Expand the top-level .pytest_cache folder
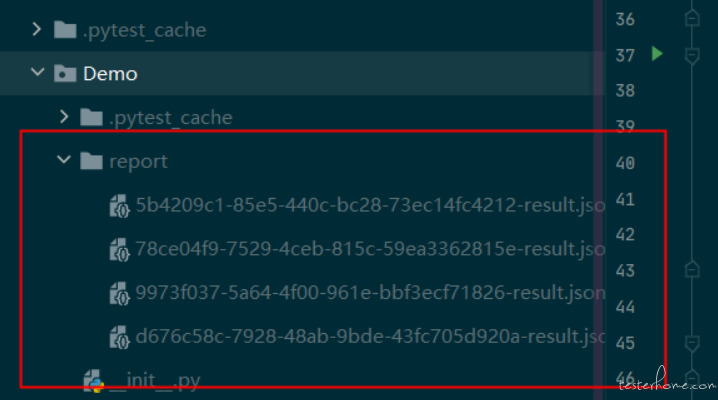This screenshot has height=400, width=718. click(x=37, y=30)
